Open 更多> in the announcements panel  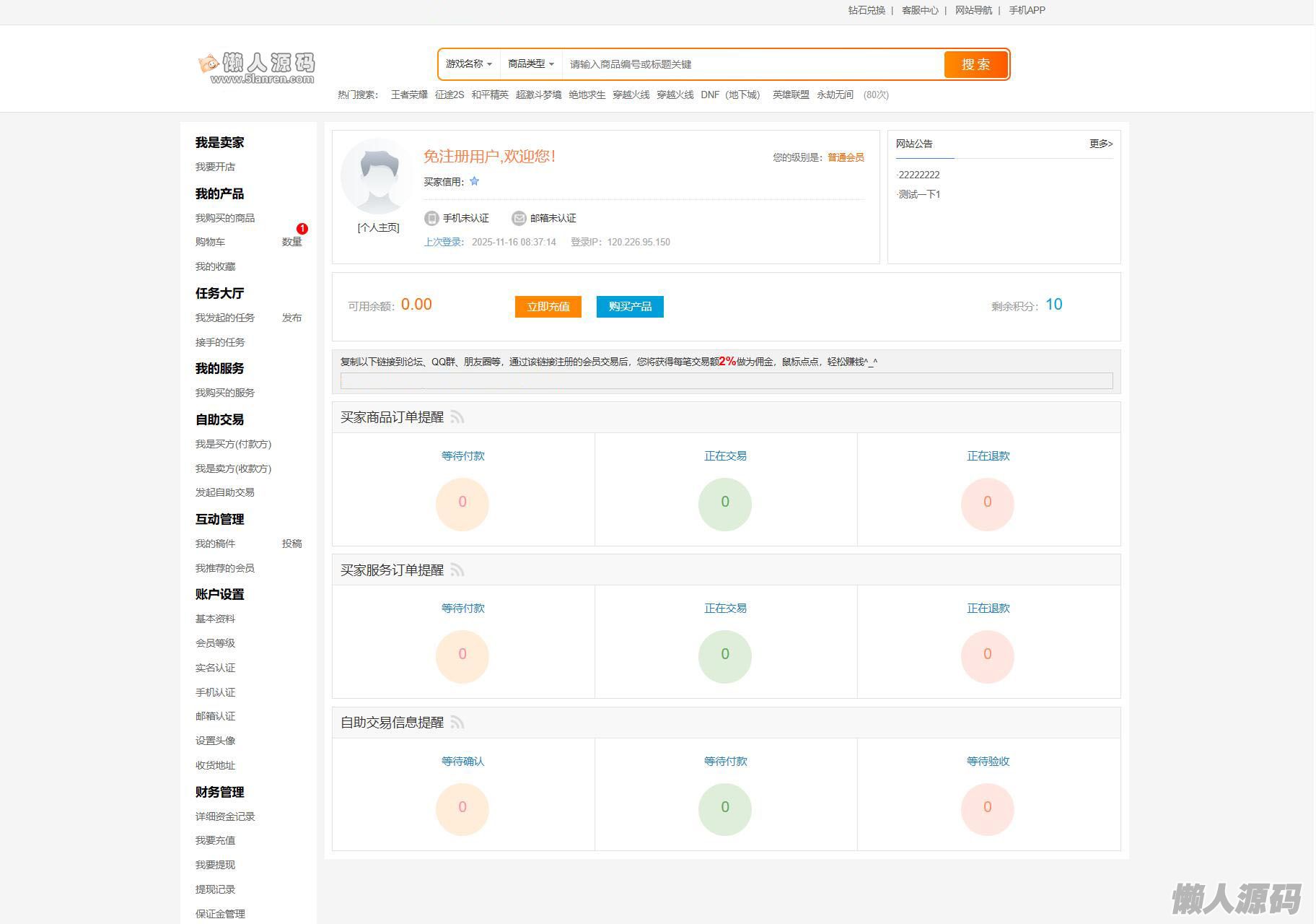click(x=1100, y=144)
